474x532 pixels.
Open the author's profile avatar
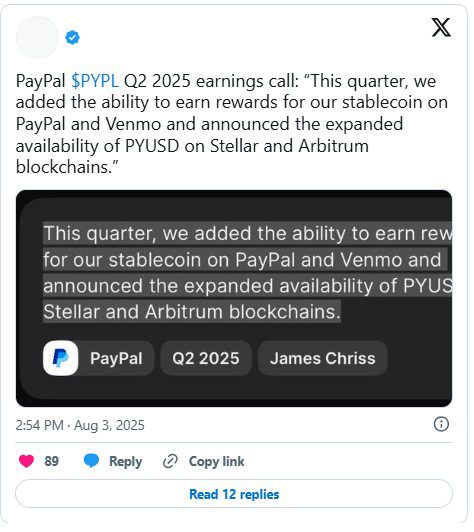37,37
